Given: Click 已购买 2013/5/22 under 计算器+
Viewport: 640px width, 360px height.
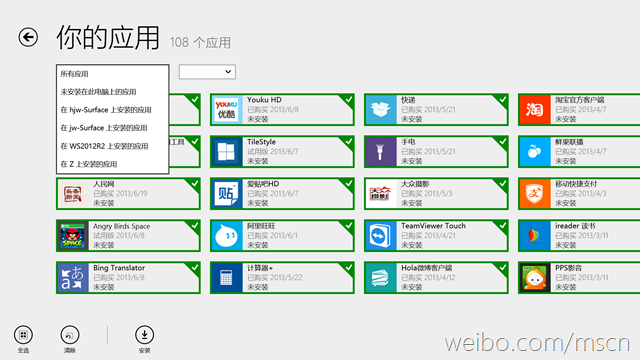Looking at the screenshot, I should pyautogui.click(x=275, y=278).
